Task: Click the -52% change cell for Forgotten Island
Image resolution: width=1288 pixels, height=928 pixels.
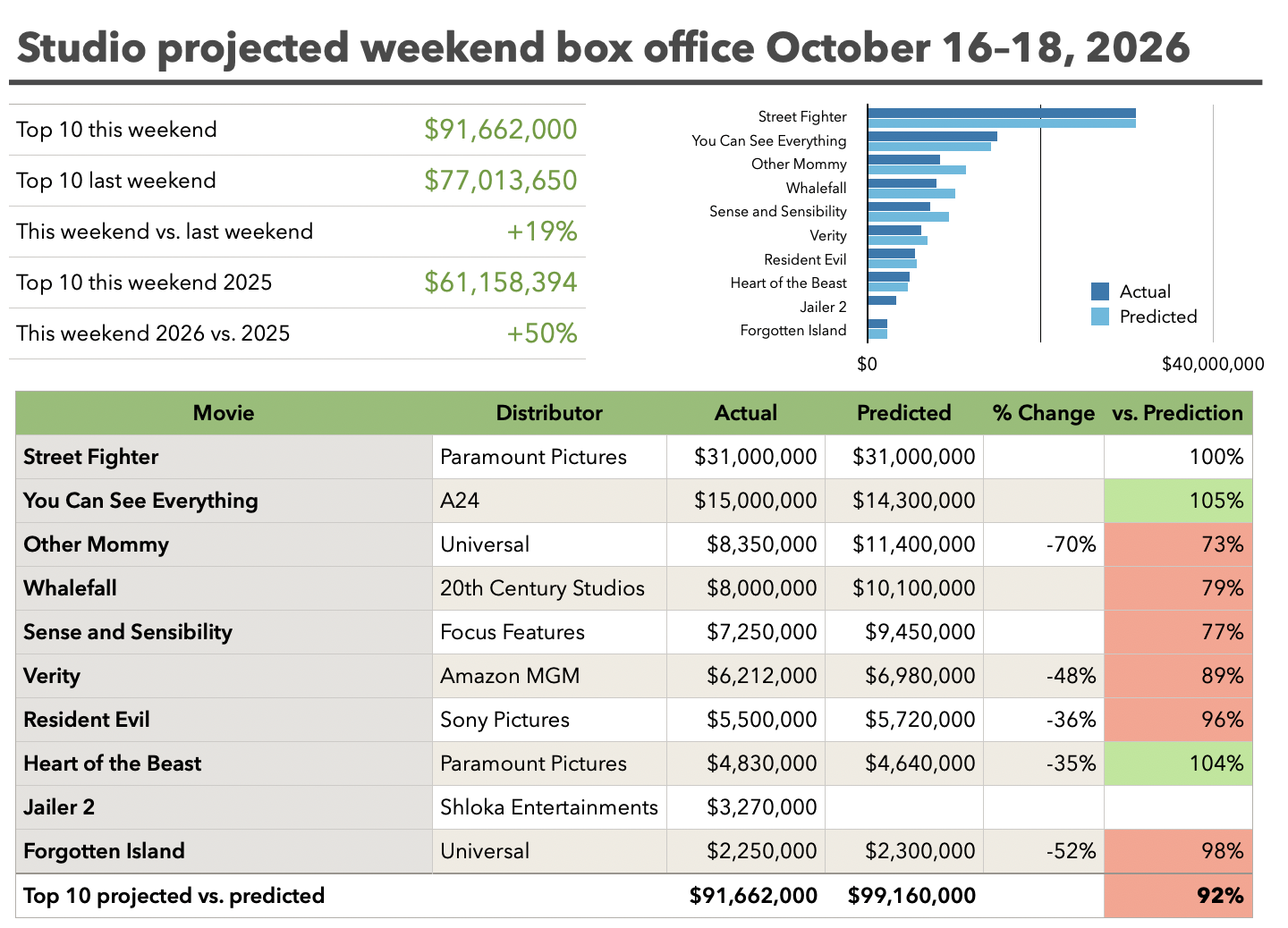Action: pos(1044,851)
